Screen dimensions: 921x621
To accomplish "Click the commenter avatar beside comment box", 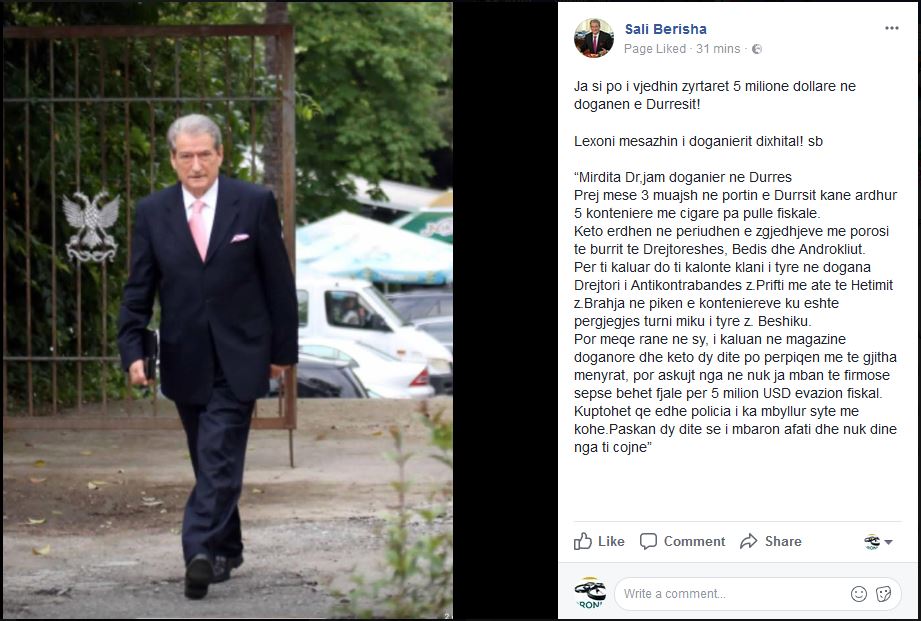I will click(x=590, y=593).
